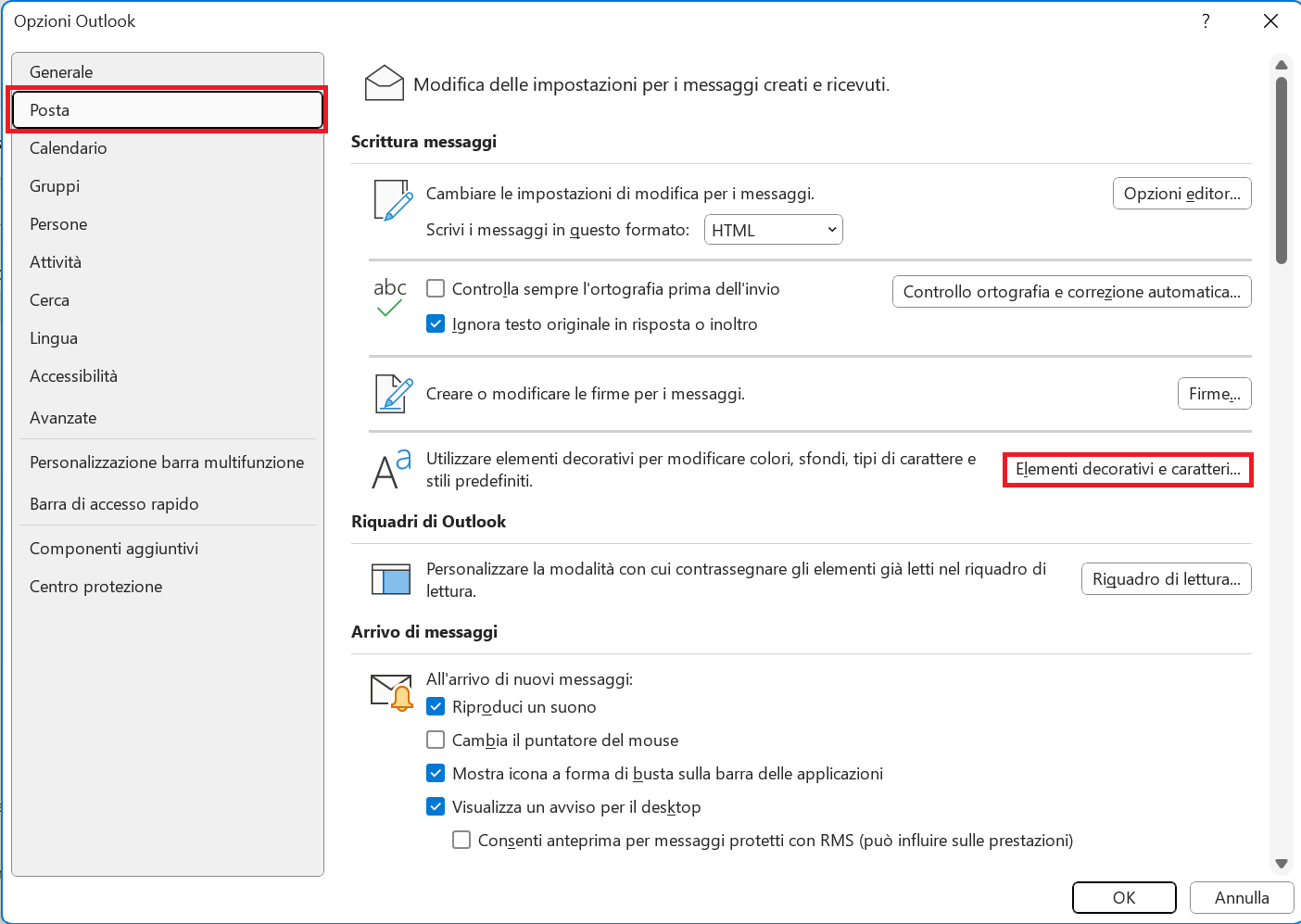
Task: Confirm settings with OK button
Action: point(1124,897)
